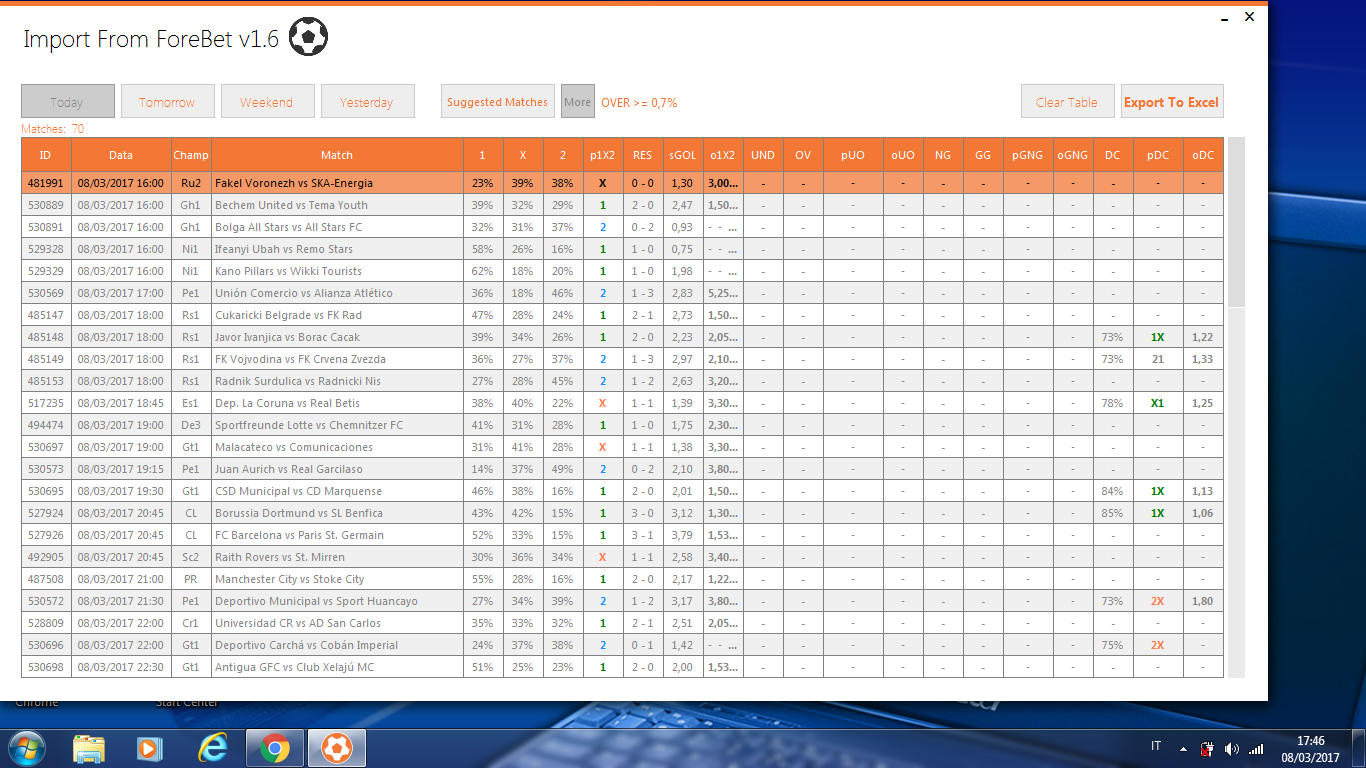Select Ifeanyi Ubah vs Remo Stars
This screenshot has width=1366, height=768.
[622, 249]
